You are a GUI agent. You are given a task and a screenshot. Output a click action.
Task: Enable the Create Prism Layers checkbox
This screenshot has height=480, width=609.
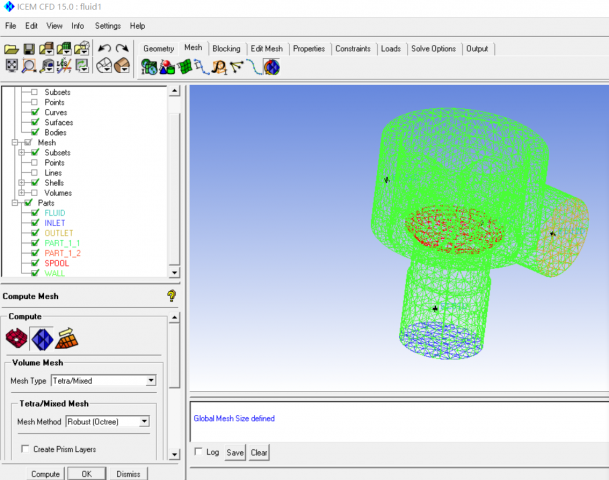coord(24,449)
